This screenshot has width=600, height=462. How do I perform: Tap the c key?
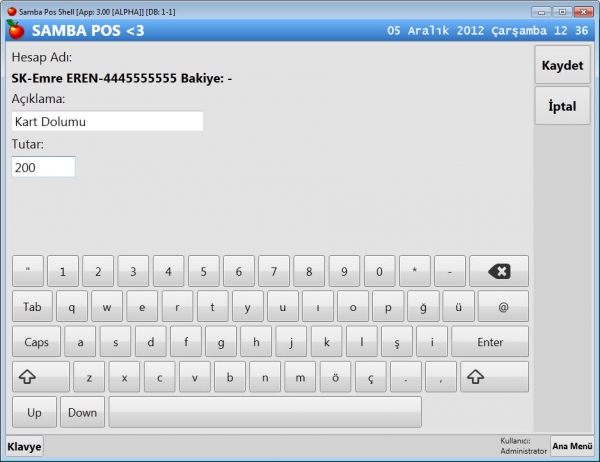pyautogui.click(x=159, y=377)
